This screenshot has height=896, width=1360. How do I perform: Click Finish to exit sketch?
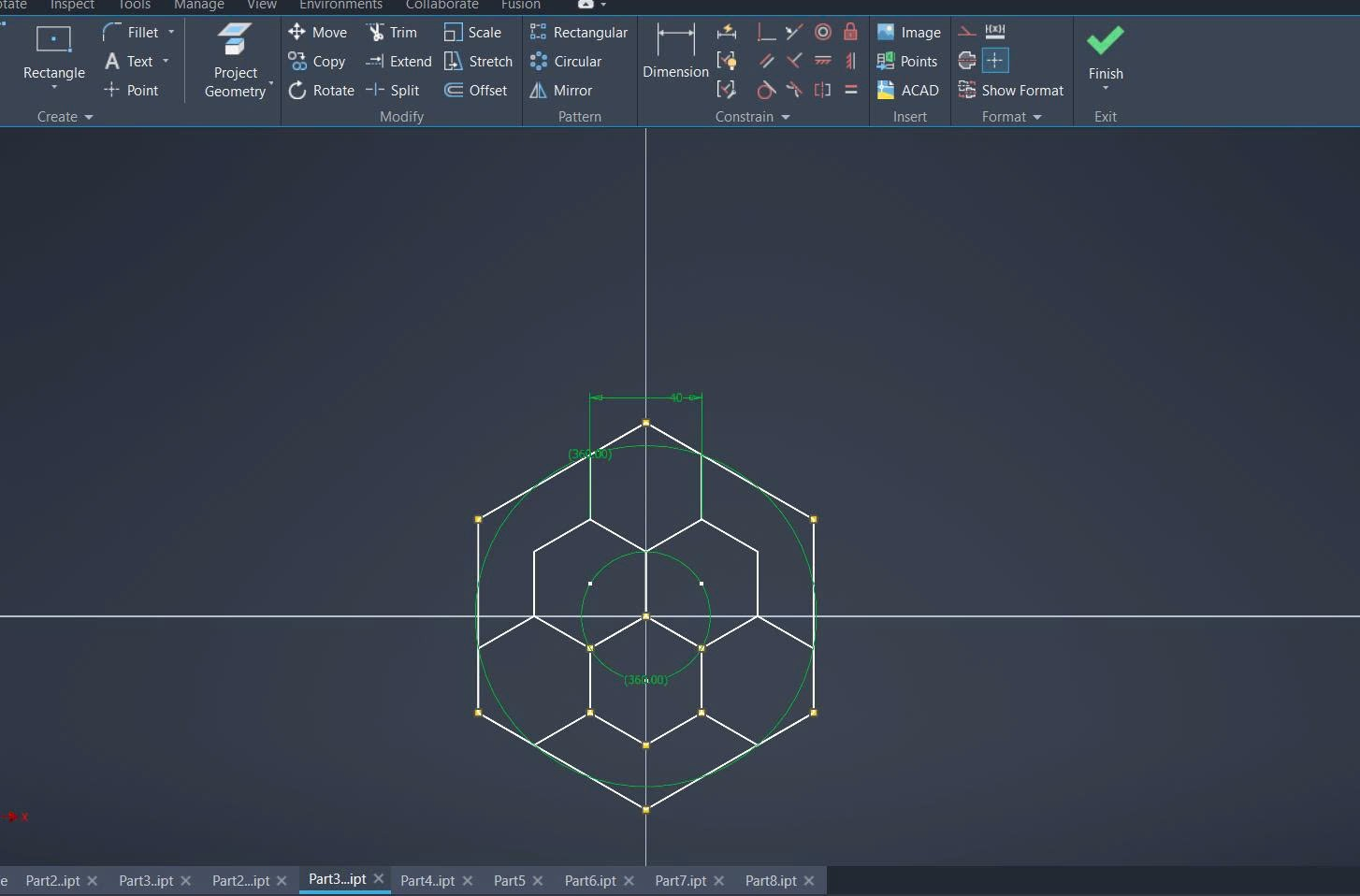tap(1106, 52)
